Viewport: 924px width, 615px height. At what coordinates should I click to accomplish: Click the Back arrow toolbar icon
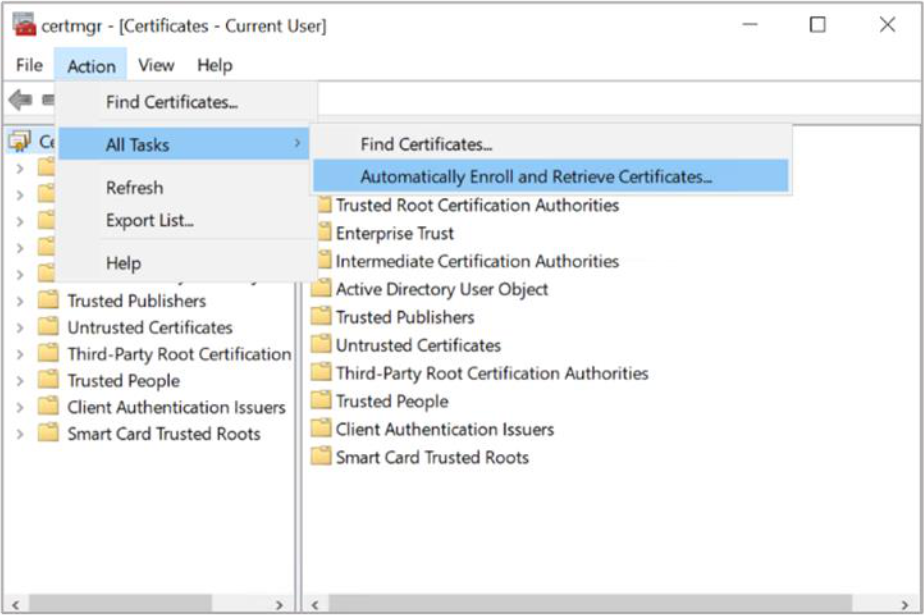click(20, 100)
